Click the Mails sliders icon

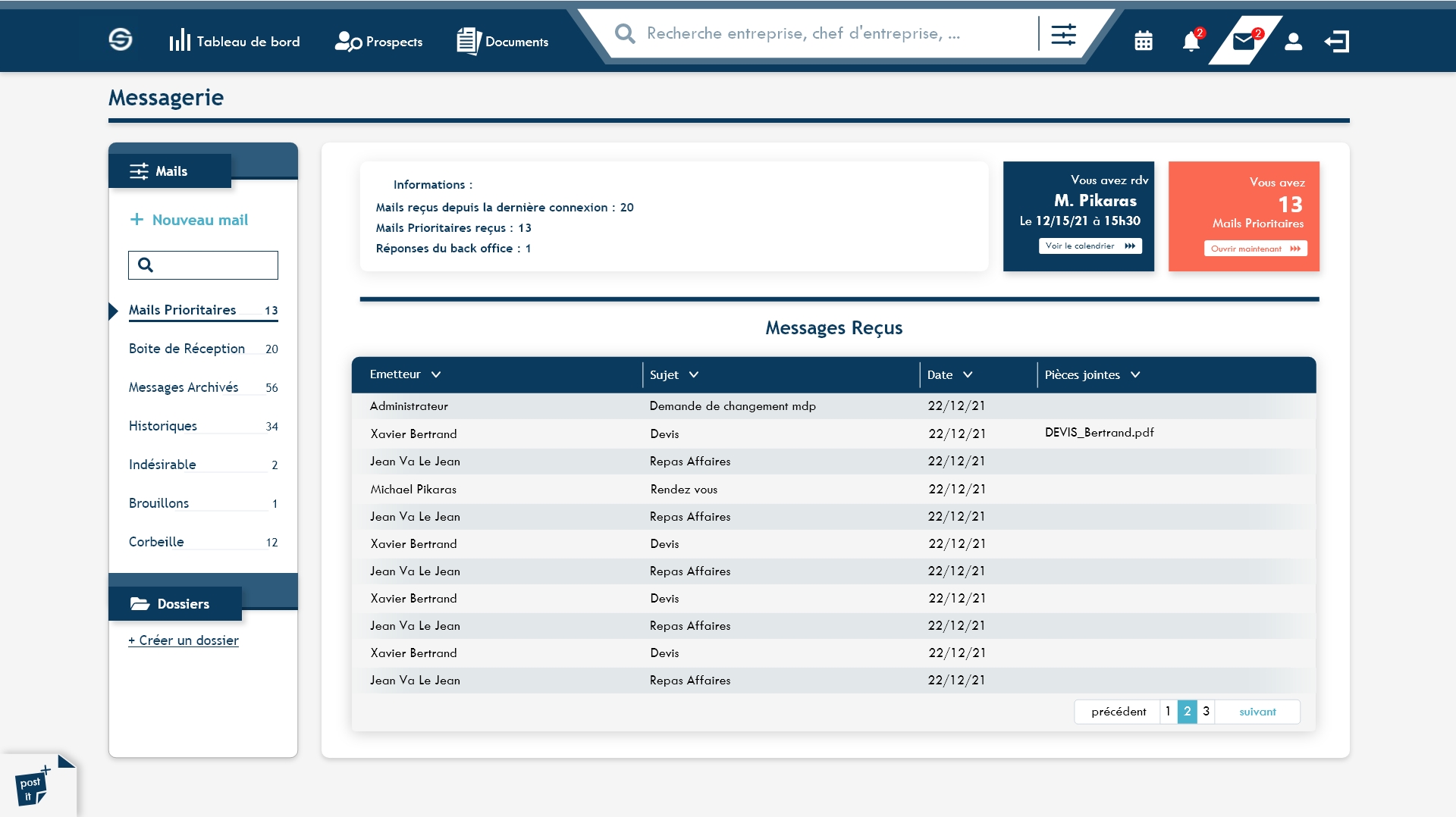[x=139, y=171]
